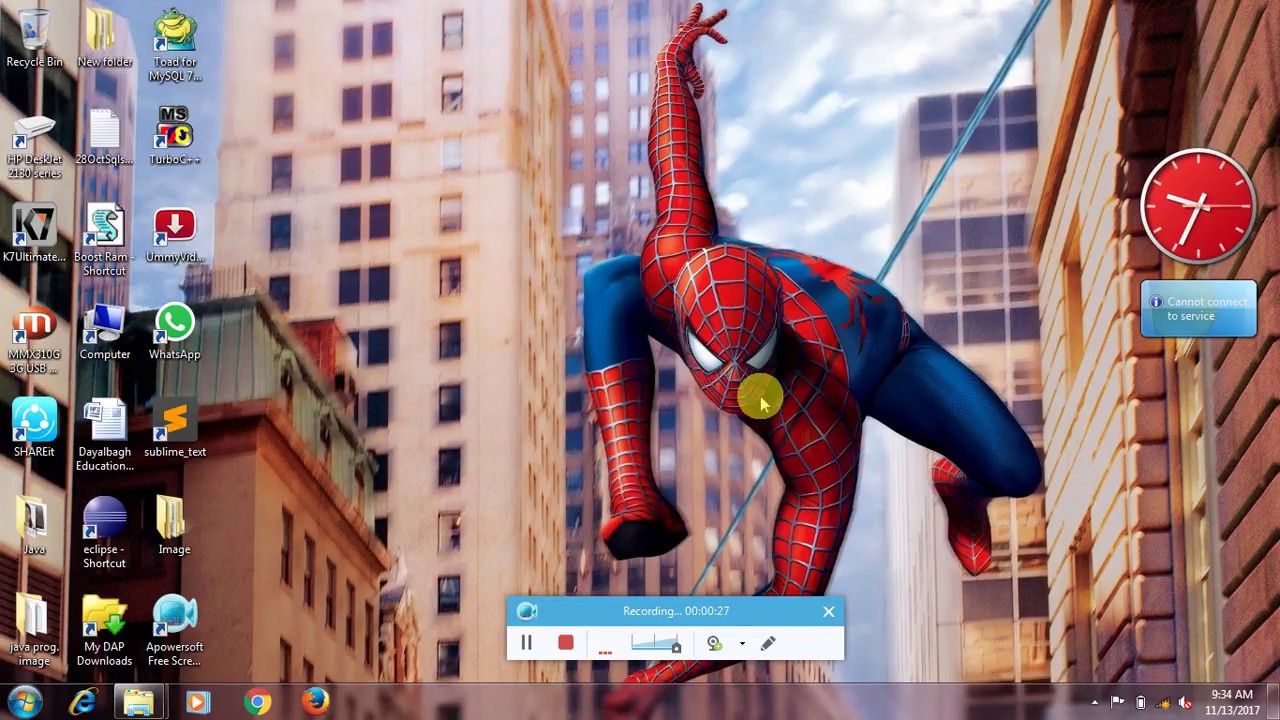Open the media player taskbar icon
Screen dimensions: 1280x720
[x=197, y=702]
